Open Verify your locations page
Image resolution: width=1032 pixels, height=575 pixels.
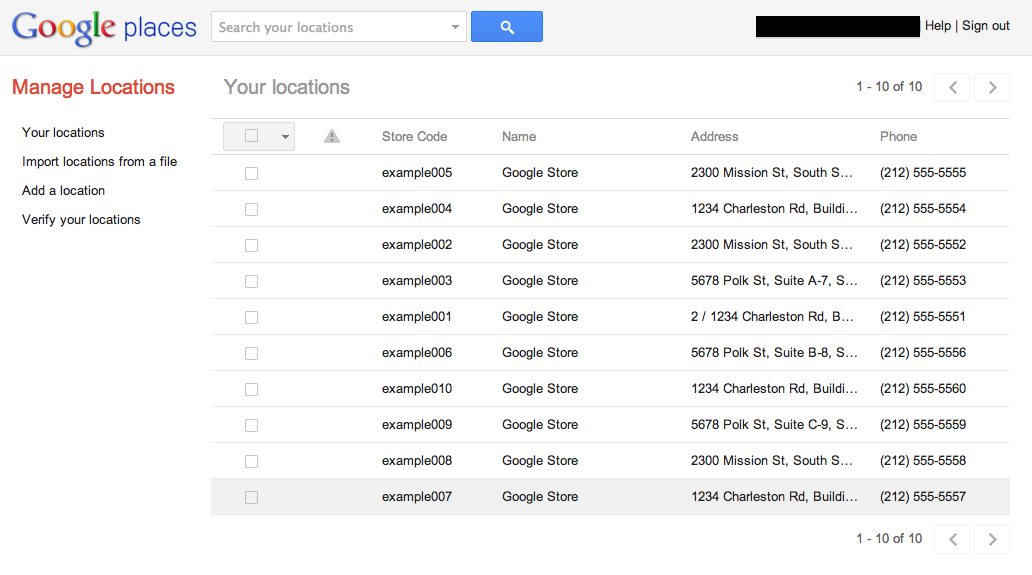pos(81,219)
